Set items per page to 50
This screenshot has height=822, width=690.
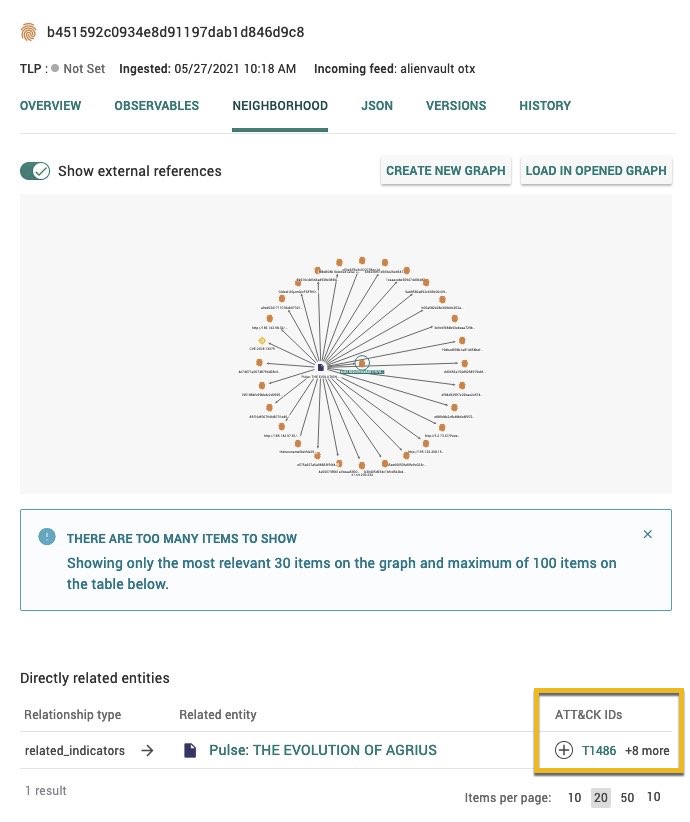point(628,797)
